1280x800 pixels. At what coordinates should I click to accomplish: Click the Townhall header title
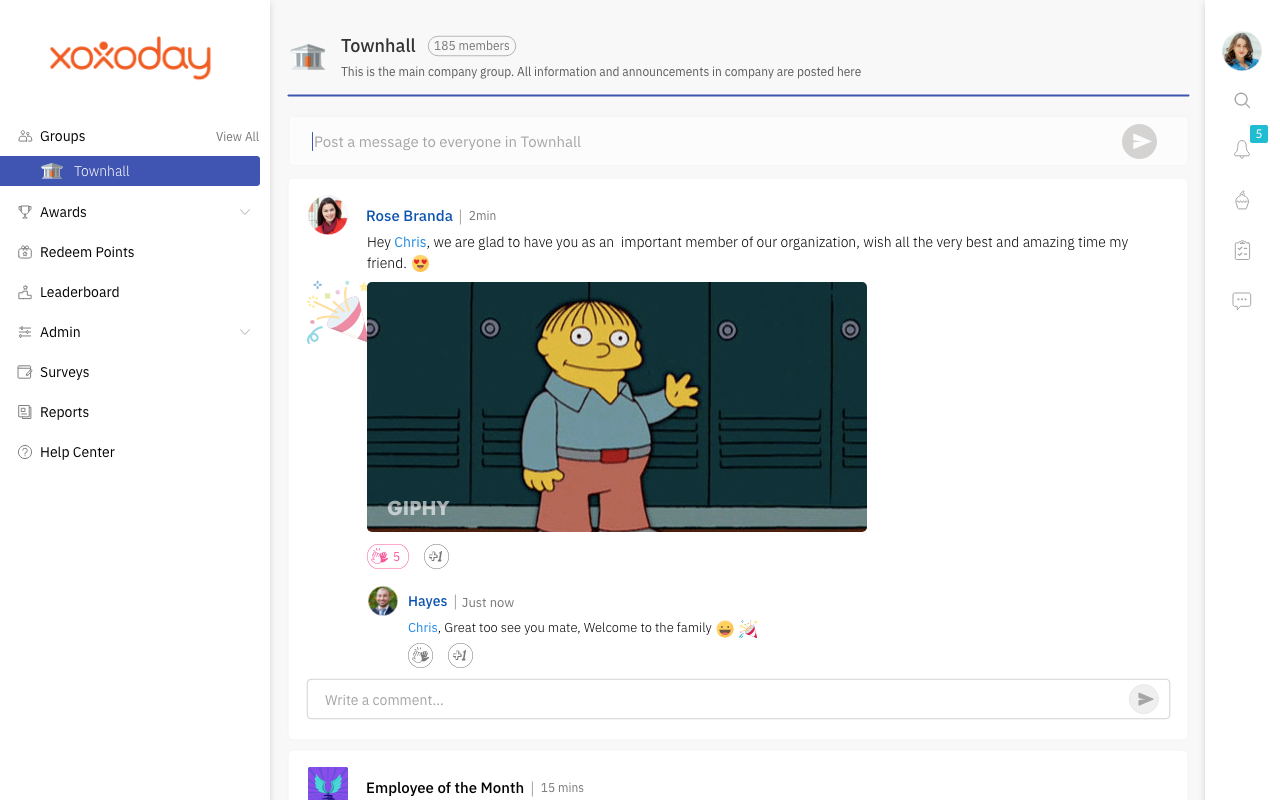(x=378, y=46)
